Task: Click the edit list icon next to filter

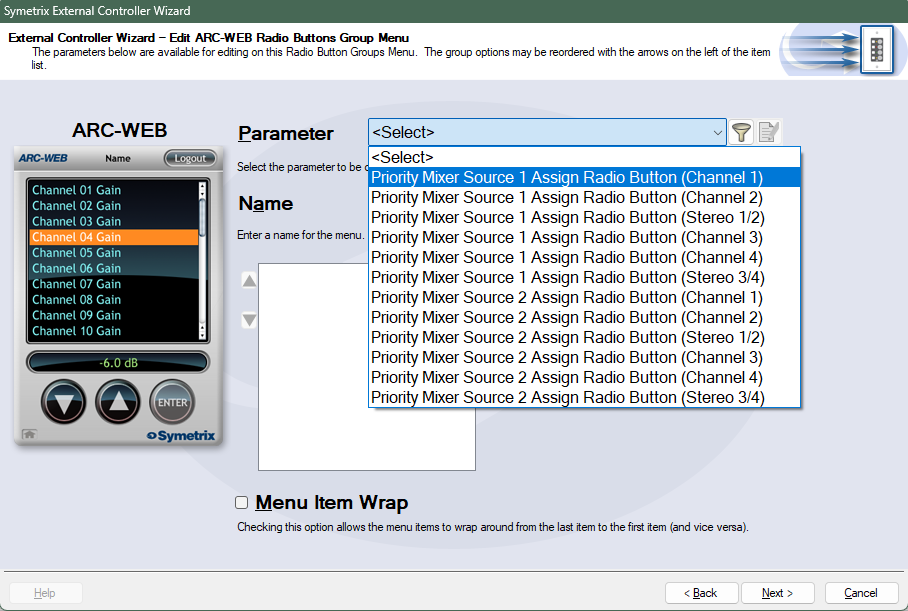Action: click(768, 132)
